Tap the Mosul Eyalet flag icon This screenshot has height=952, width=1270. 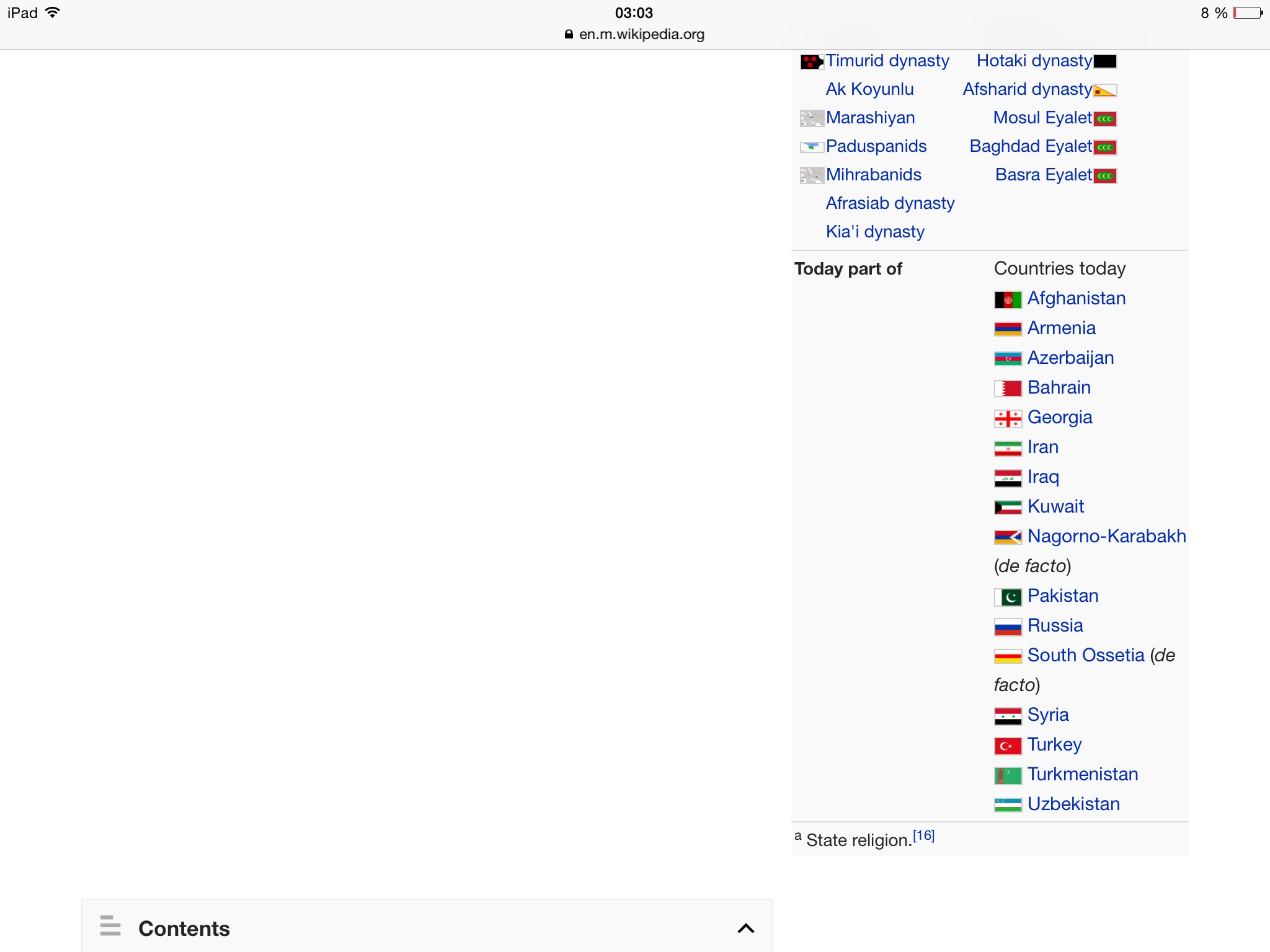(x=1104, y=119)
